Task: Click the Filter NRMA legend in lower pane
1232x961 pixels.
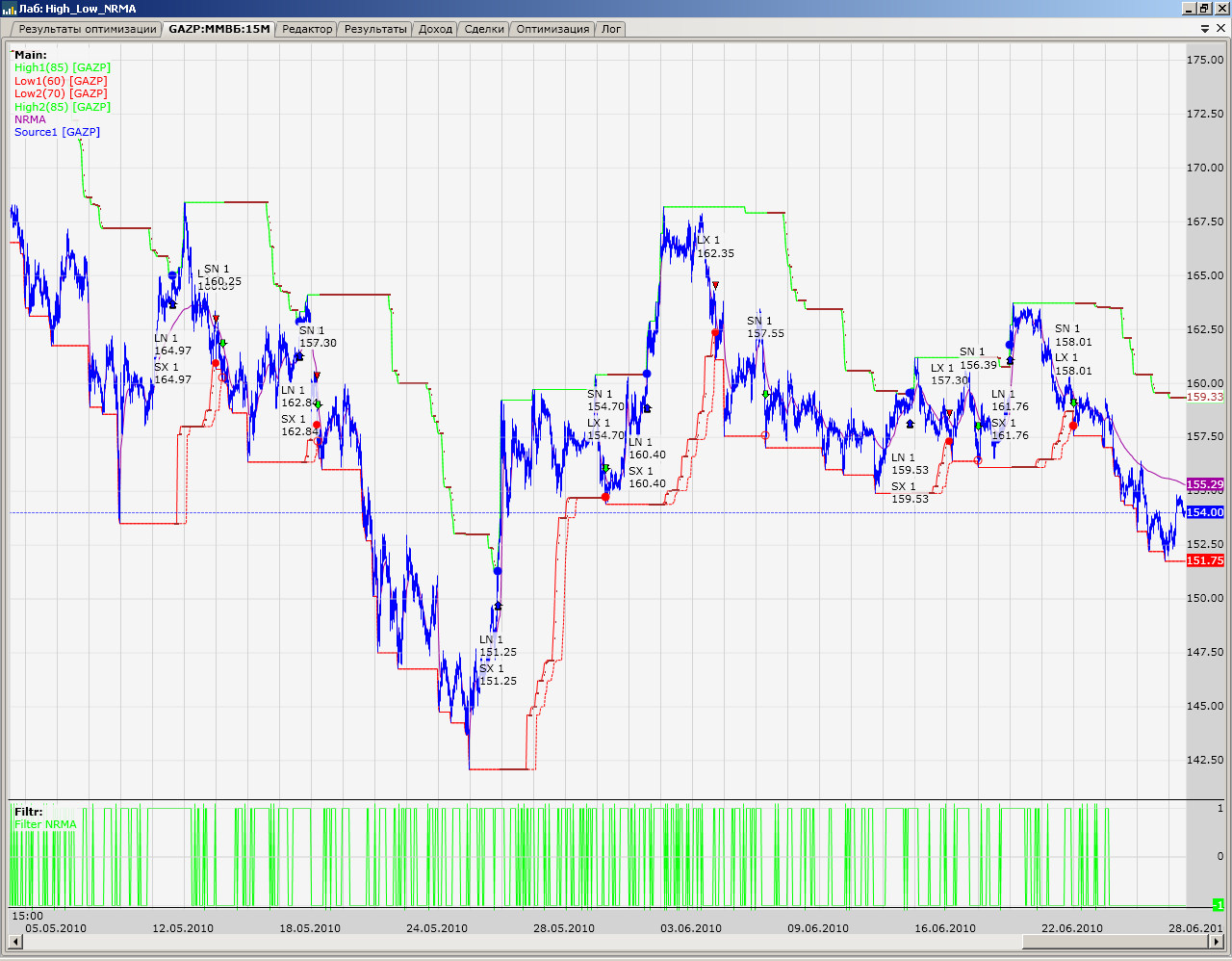Action: click(x=45, y=824)
